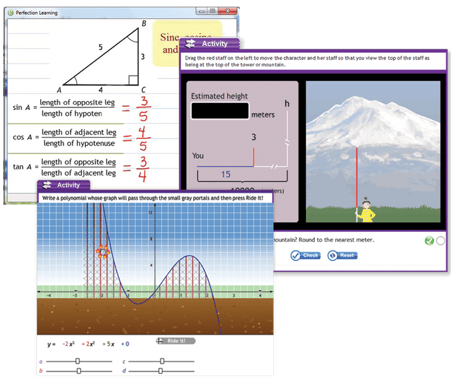Click the Reset button
The width and height of the screenshot is (451, 379).
(342, 255)
